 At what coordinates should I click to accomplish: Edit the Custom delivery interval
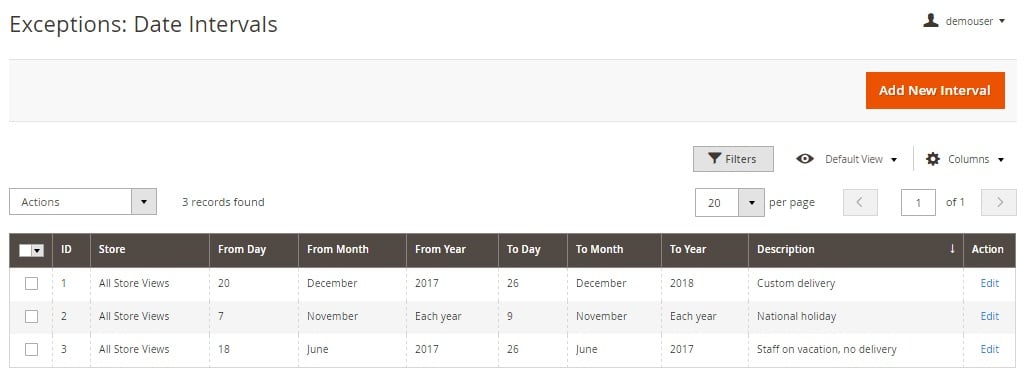click(x=989, y=283)
